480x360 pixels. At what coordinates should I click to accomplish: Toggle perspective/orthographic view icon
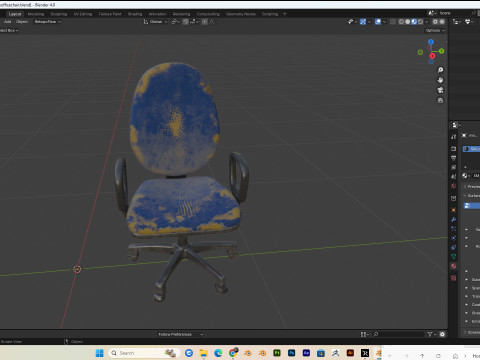click(x=440, y=100)
